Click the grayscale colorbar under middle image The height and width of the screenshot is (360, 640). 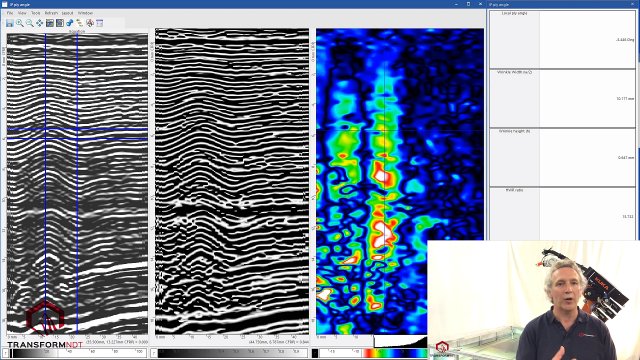click(x=233, y=353)
